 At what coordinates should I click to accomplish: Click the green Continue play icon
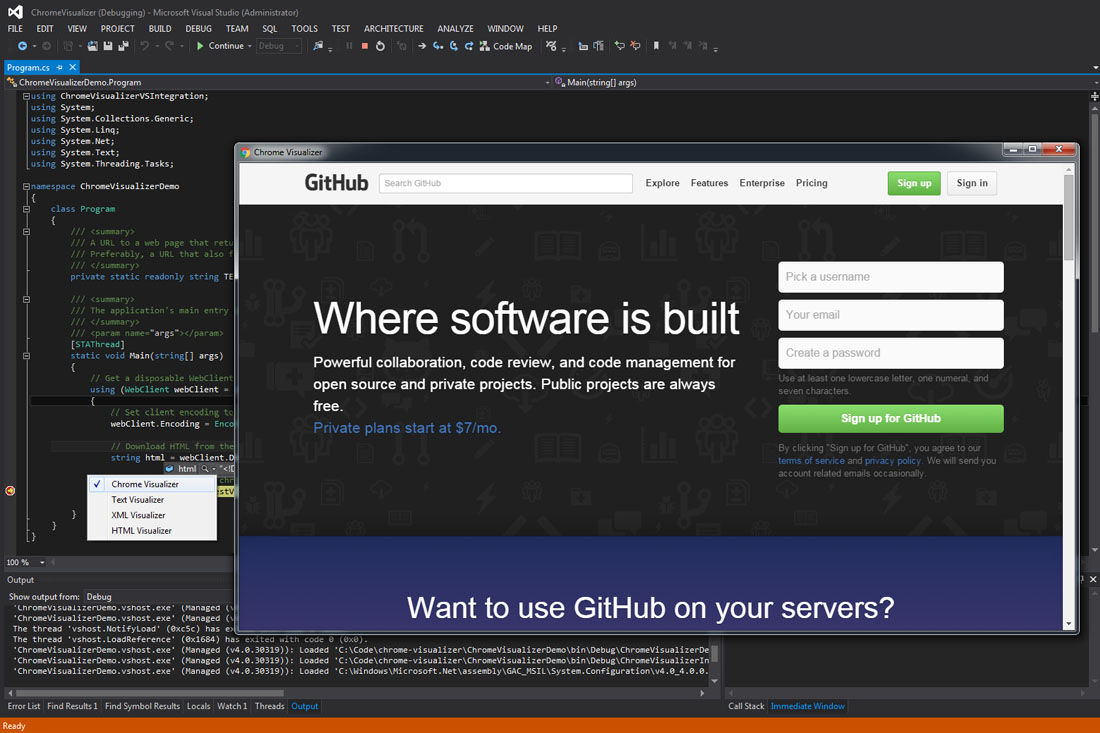(200, 46)
